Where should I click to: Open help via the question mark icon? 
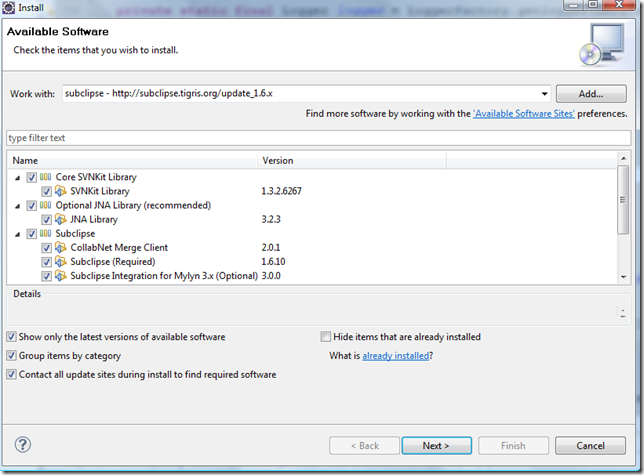coord(23,445)
